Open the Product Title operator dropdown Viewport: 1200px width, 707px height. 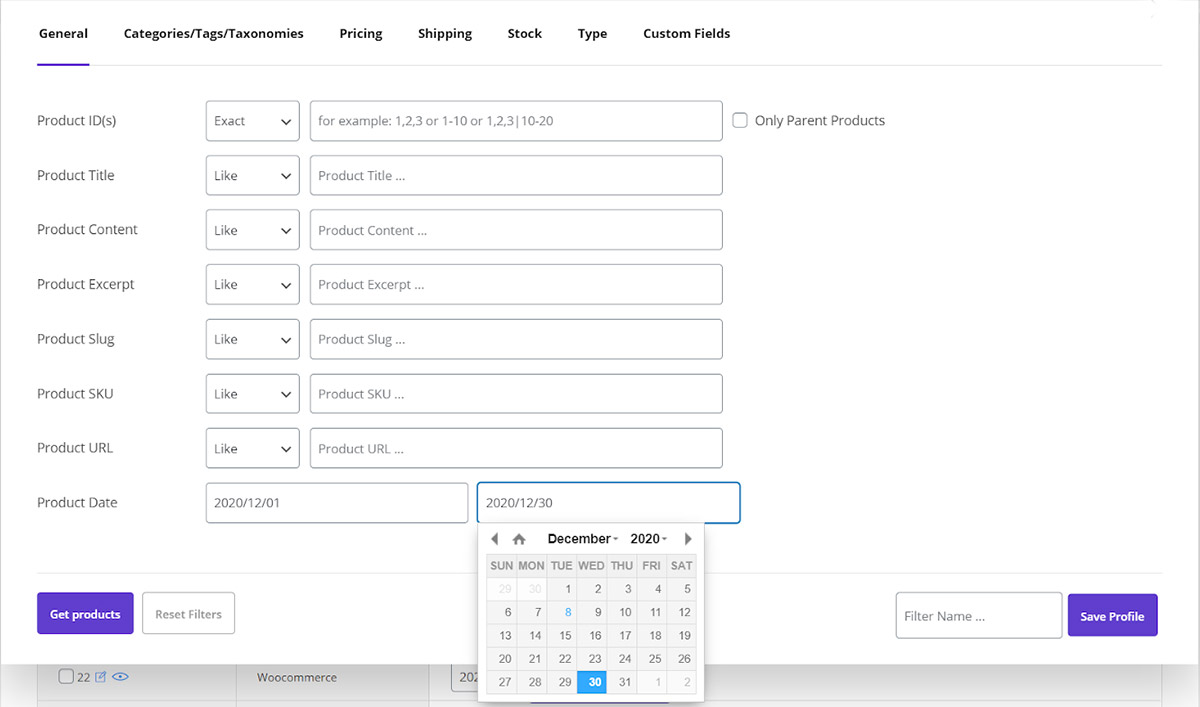click(x=252, y=176)
